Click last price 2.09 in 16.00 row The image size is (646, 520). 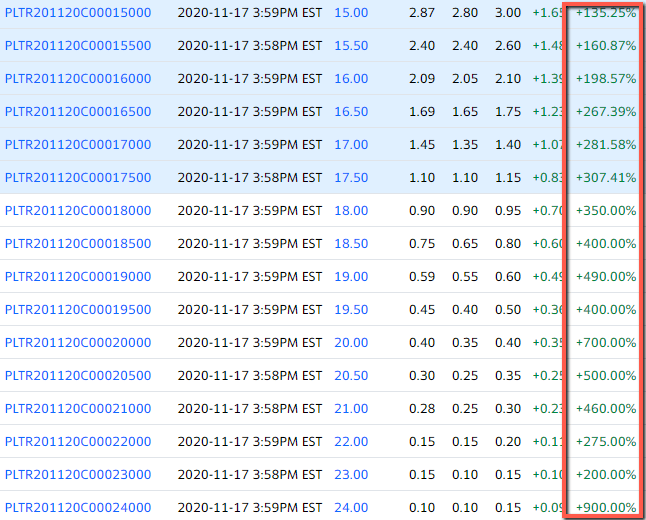pyautogui.click(x=422, y=79)
